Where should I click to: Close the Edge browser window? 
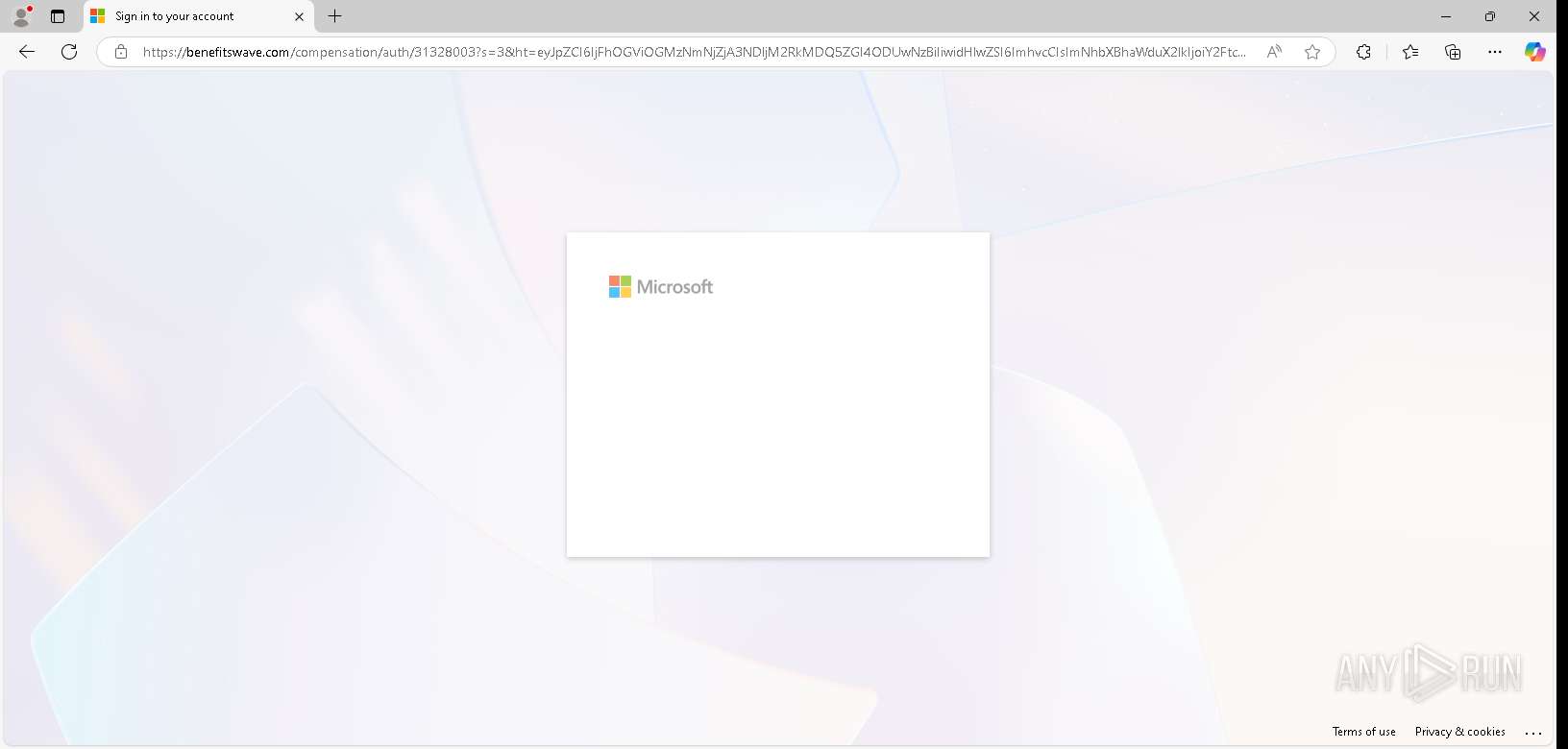tap(1534, 16)
